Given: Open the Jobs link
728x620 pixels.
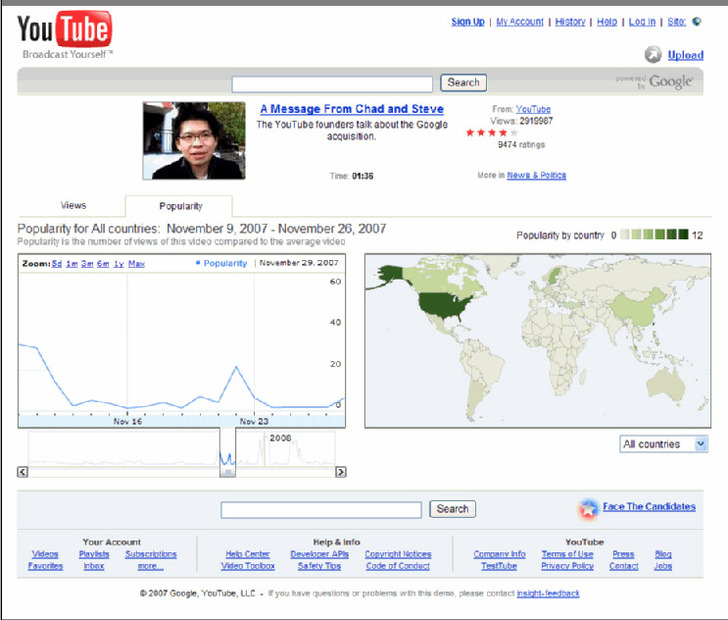Looking at the screenshot, I should pyautogui.click(x=663, y=566).
